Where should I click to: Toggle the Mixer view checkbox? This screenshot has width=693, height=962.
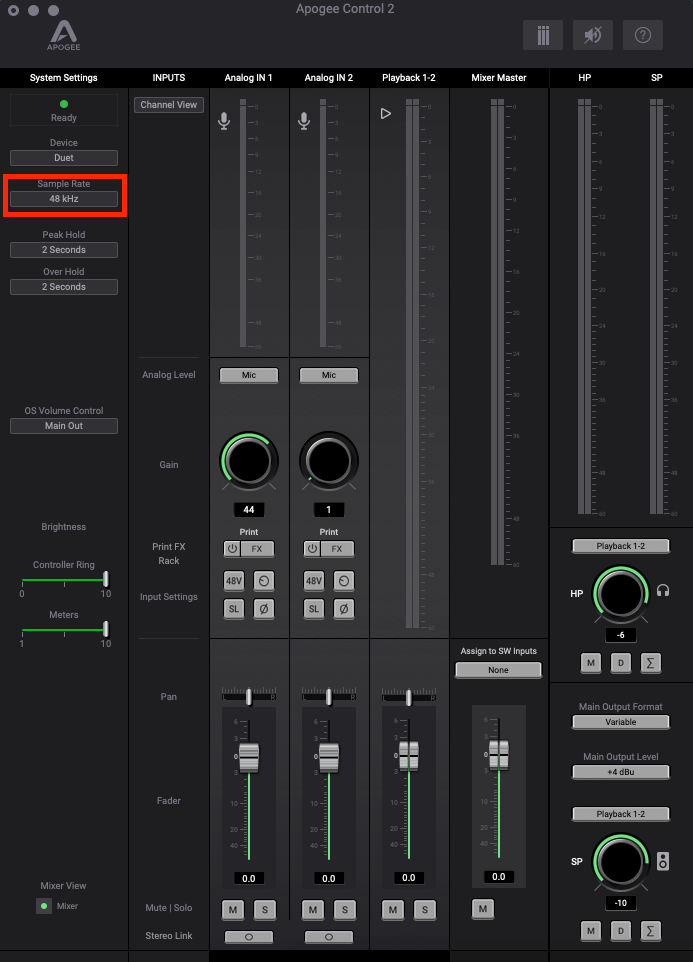pyautogui.click(x=44, y=906)
